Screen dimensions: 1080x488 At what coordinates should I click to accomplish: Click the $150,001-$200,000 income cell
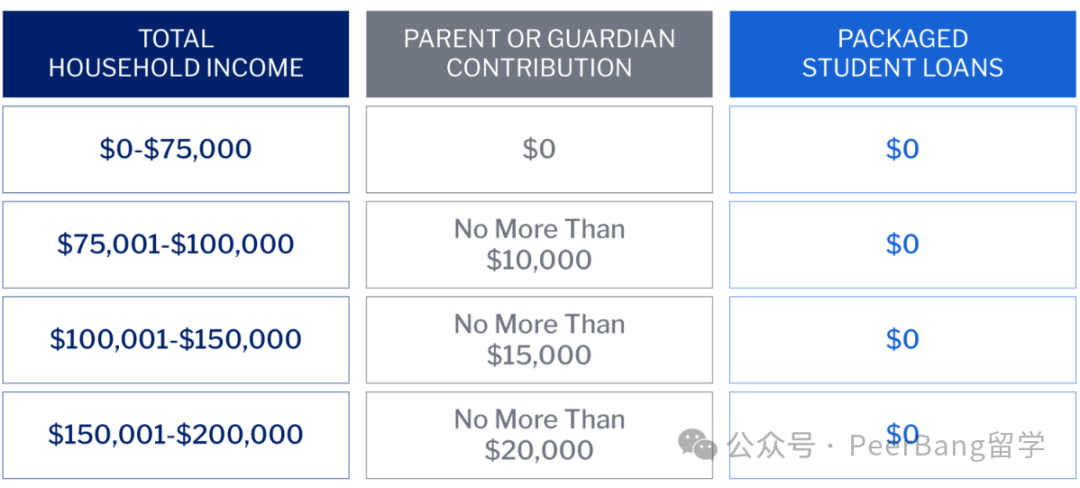pos(176,435)
